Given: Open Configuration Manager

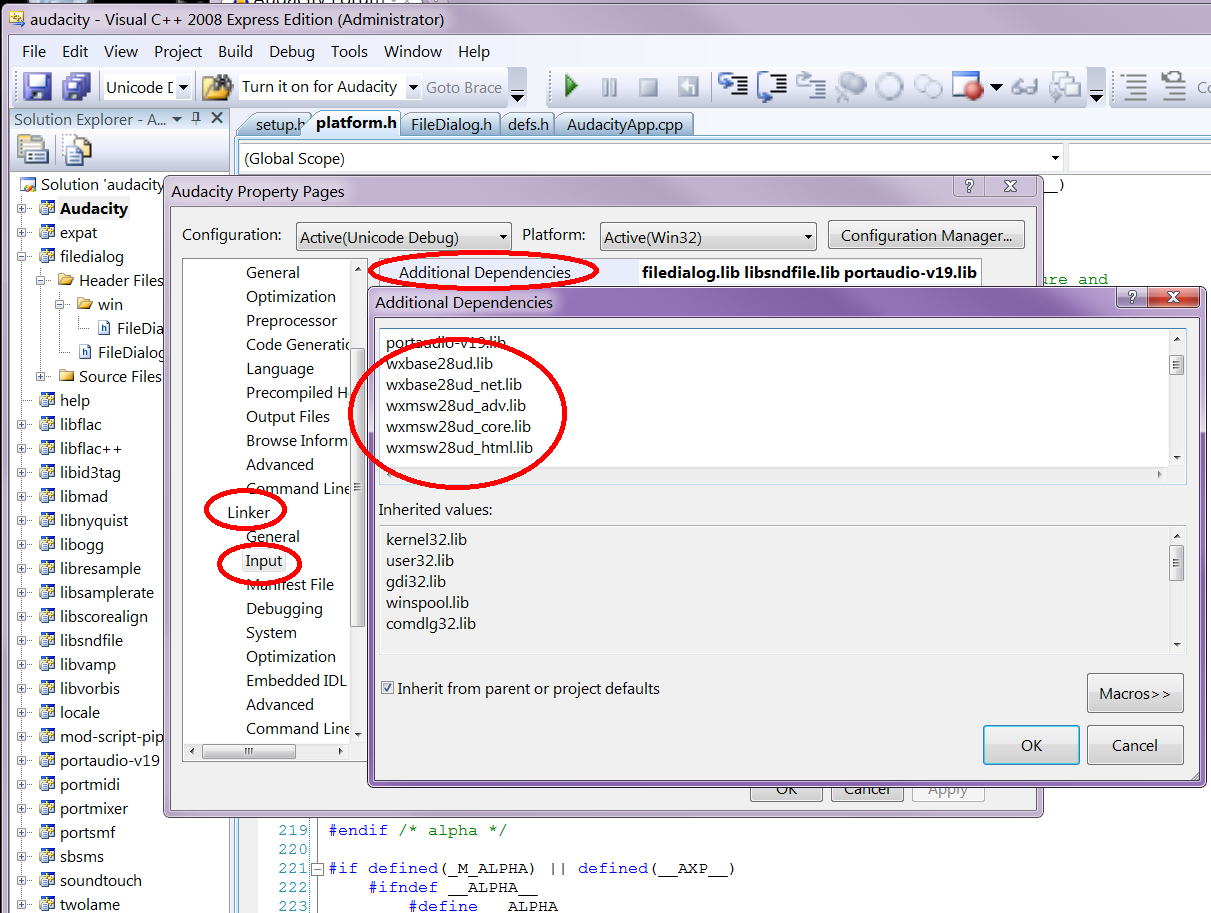Looking at the screenshot, I should tap(926, 236).
